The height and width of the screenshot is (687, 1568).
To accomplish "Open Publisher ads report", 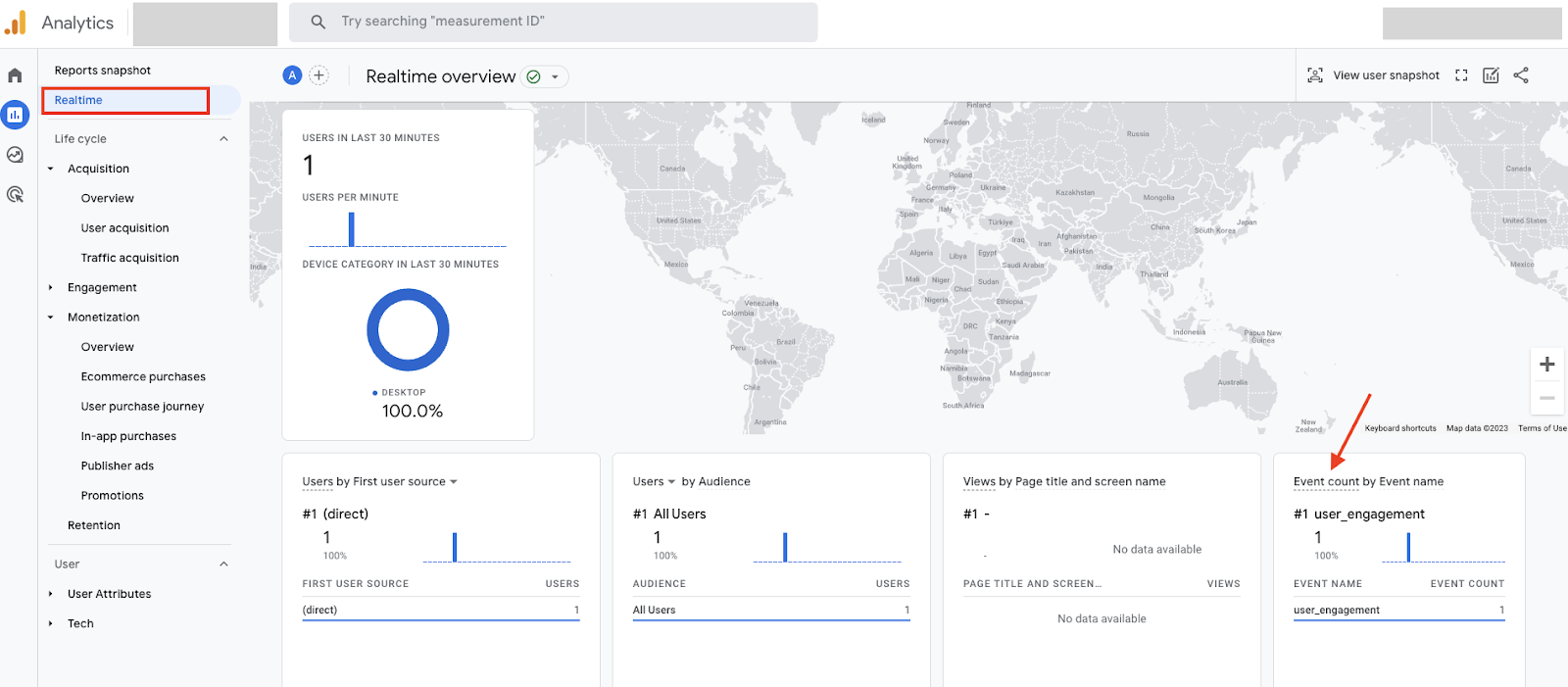I will [x=118, y=466].
